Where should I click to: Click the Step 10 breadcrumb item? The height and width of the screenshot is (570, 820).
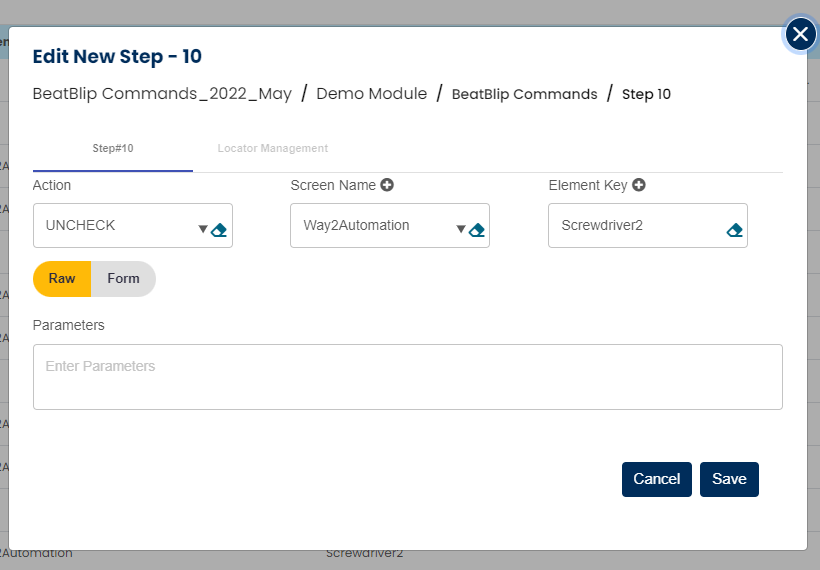pyautogui.click(x=646, y=95)
